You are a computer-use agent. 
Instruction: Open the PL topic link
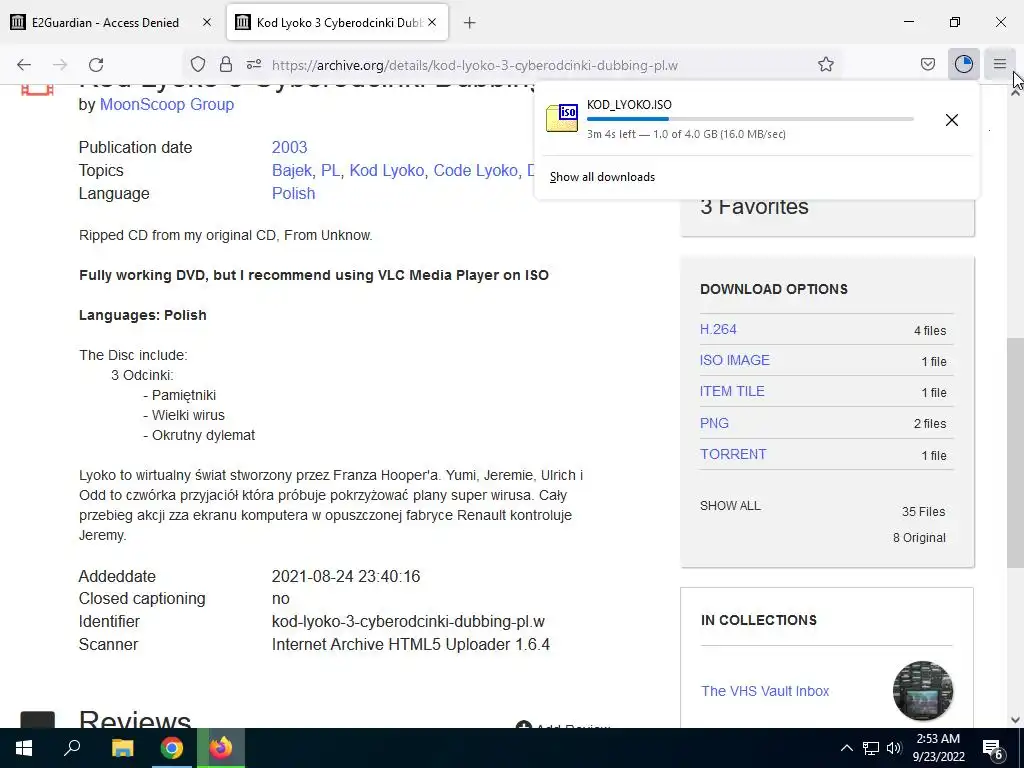(x=332, y=170)
